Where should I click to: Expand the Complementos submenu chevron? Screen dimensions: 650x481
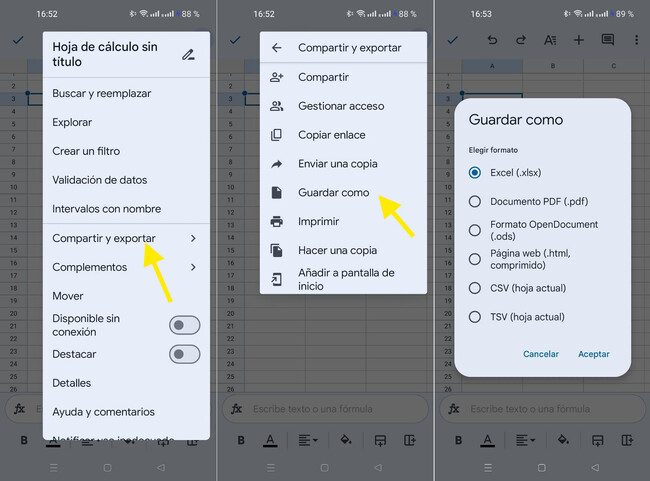point(193,267)
